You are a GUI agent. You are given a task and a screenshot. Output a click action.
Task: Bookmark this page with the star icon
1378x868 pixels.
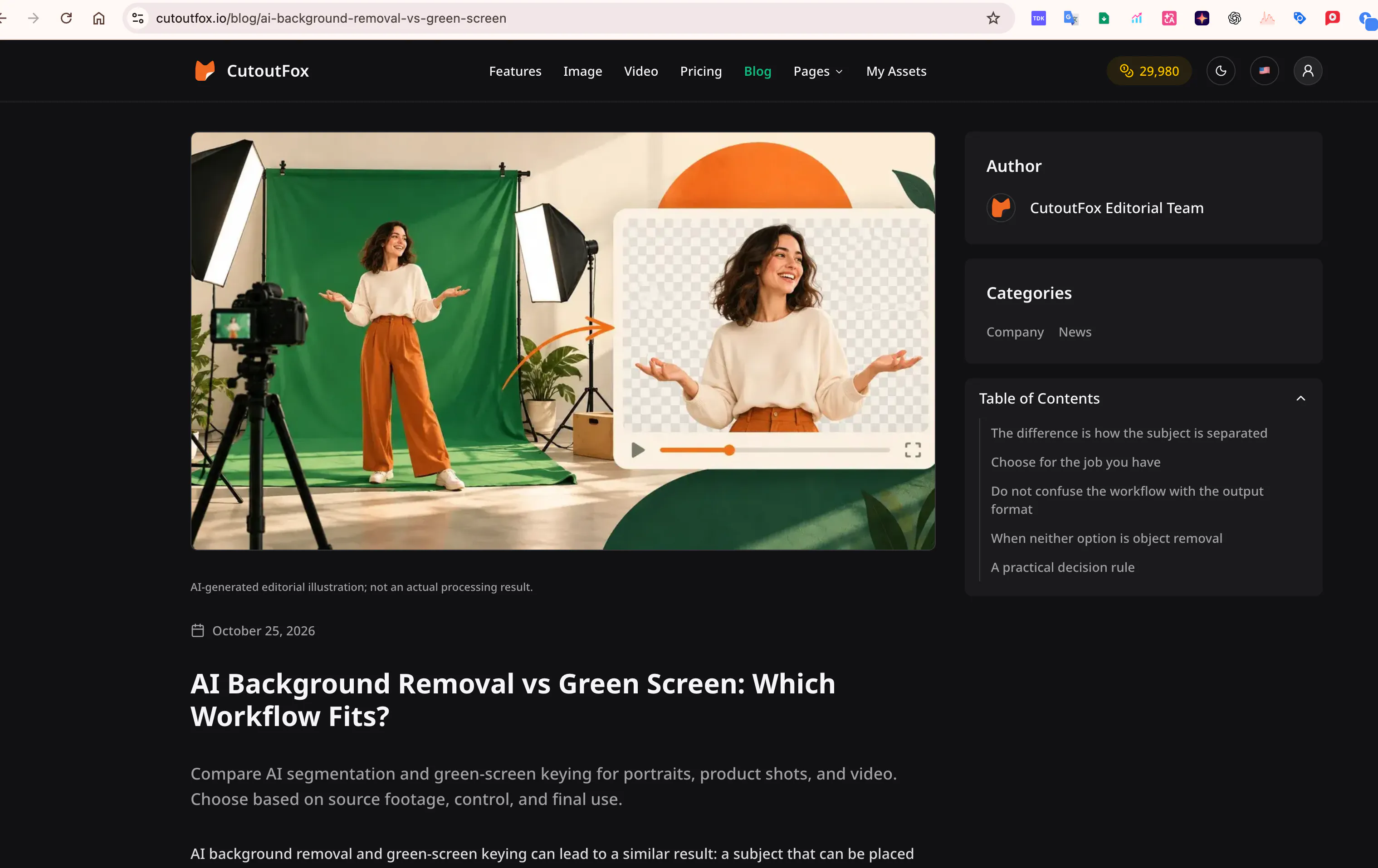[993, 18]
